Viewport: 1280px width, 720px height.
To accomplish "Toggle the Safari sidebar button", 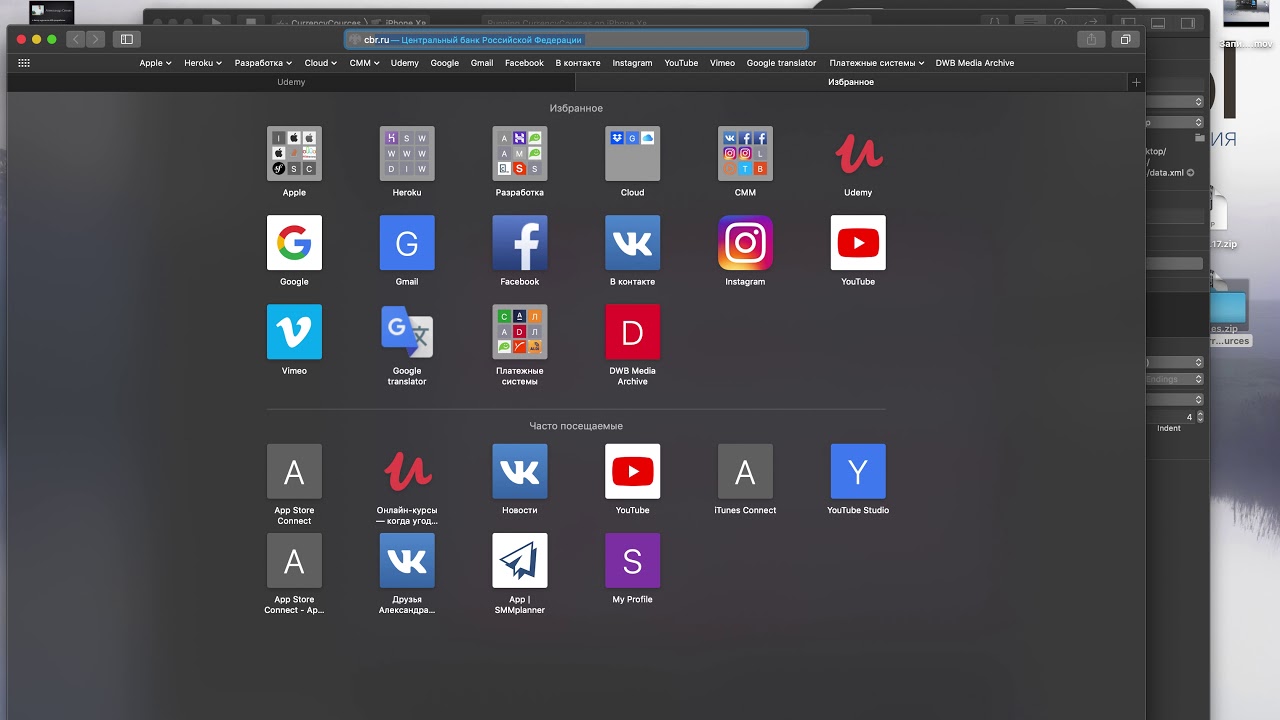I will pyautogui.click(x=126, y=39).
